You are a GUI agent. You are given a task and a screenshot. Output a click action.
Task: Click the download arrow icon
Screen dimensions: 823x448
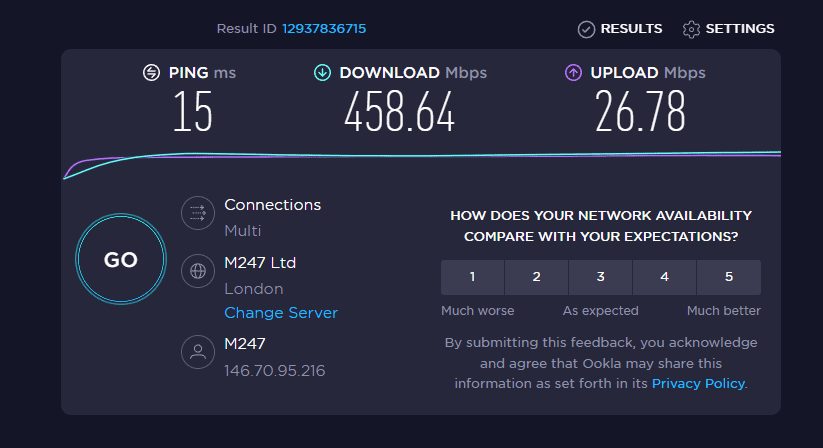(323, 72)
